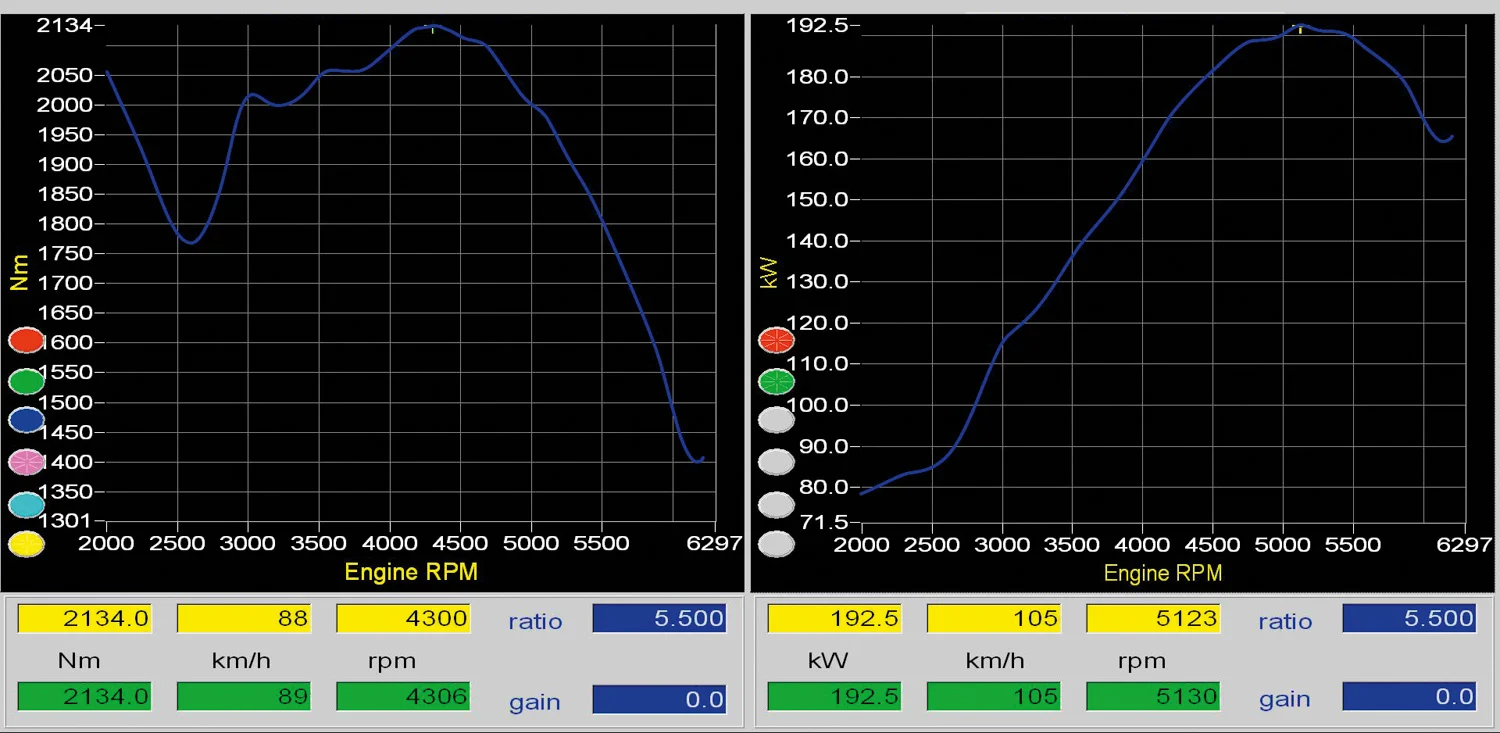Click the yellow rpm readout showing 4300
The height and width of the screenshot is (733, 1500).
402,618
